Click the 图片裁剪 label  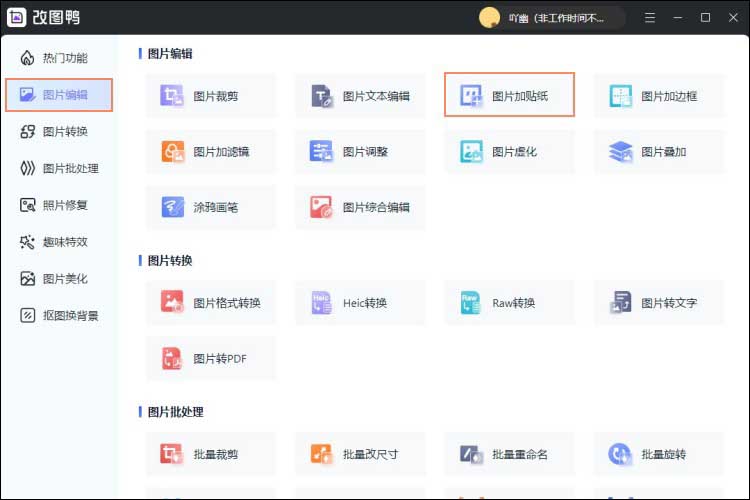(x=216, y=96)
